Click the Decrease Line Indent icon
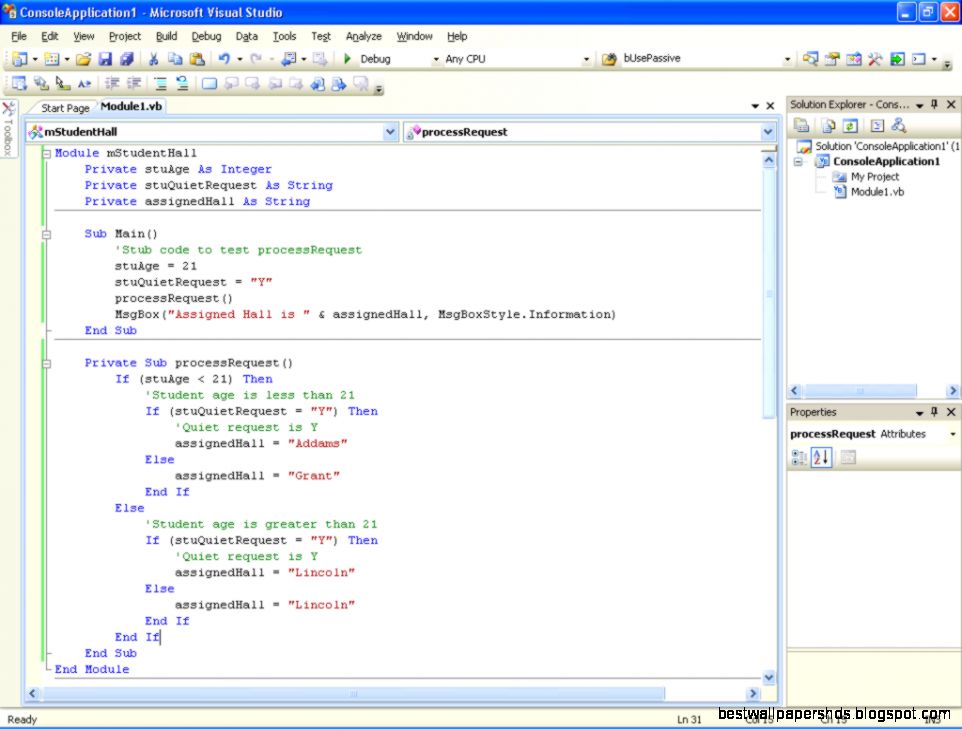The height and width of the screenshot is (729, 962). pos(112,83)
